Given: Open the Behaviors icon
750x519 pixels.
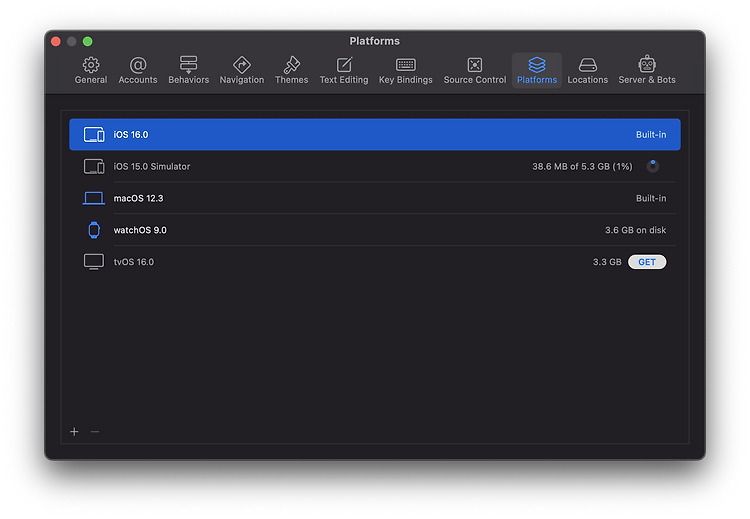Looking at the screenshot, I should coord(188,65).
